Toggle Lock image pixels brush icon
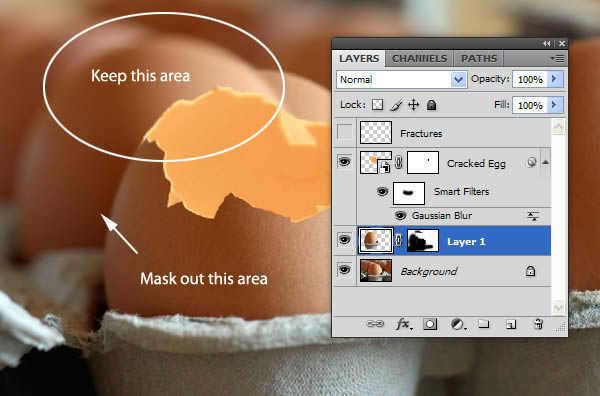600x396 pixels. [396, 105]
